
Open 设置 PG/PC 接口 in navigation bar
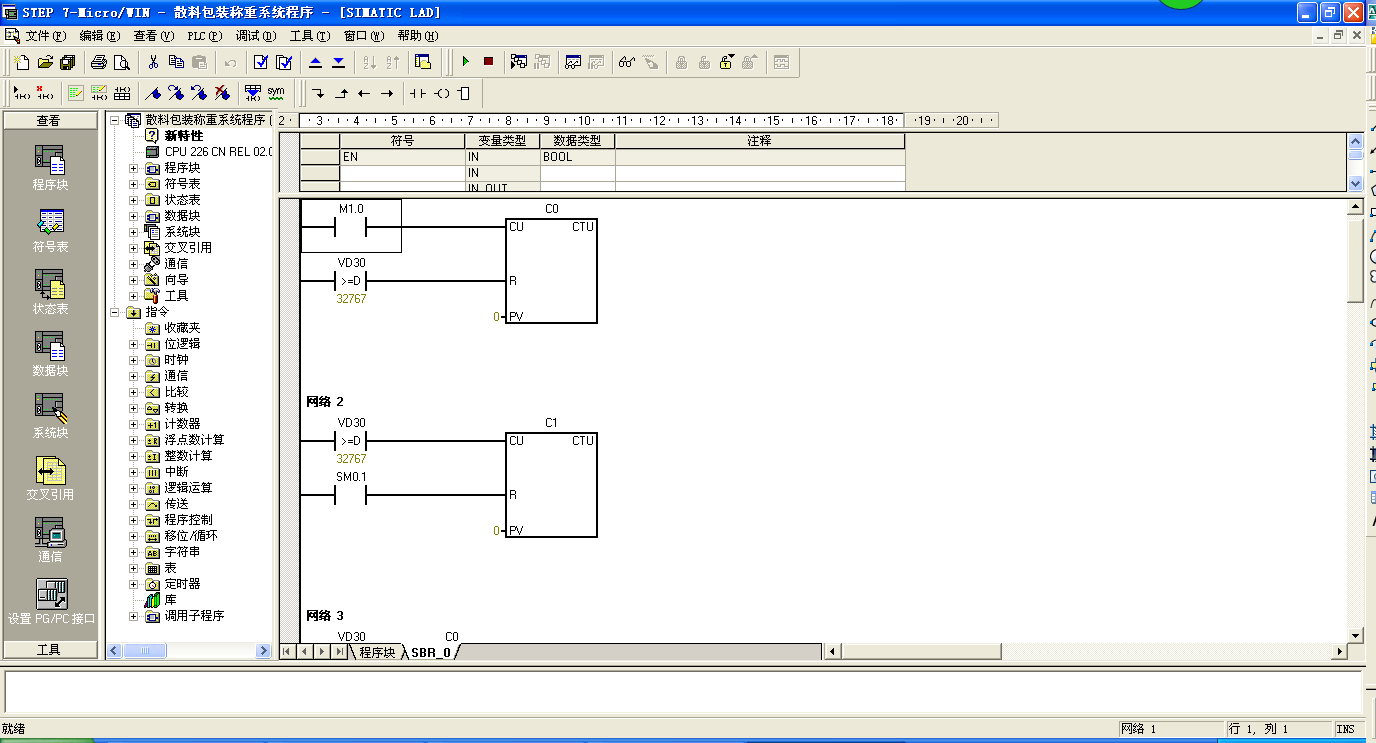click(51, 602)
